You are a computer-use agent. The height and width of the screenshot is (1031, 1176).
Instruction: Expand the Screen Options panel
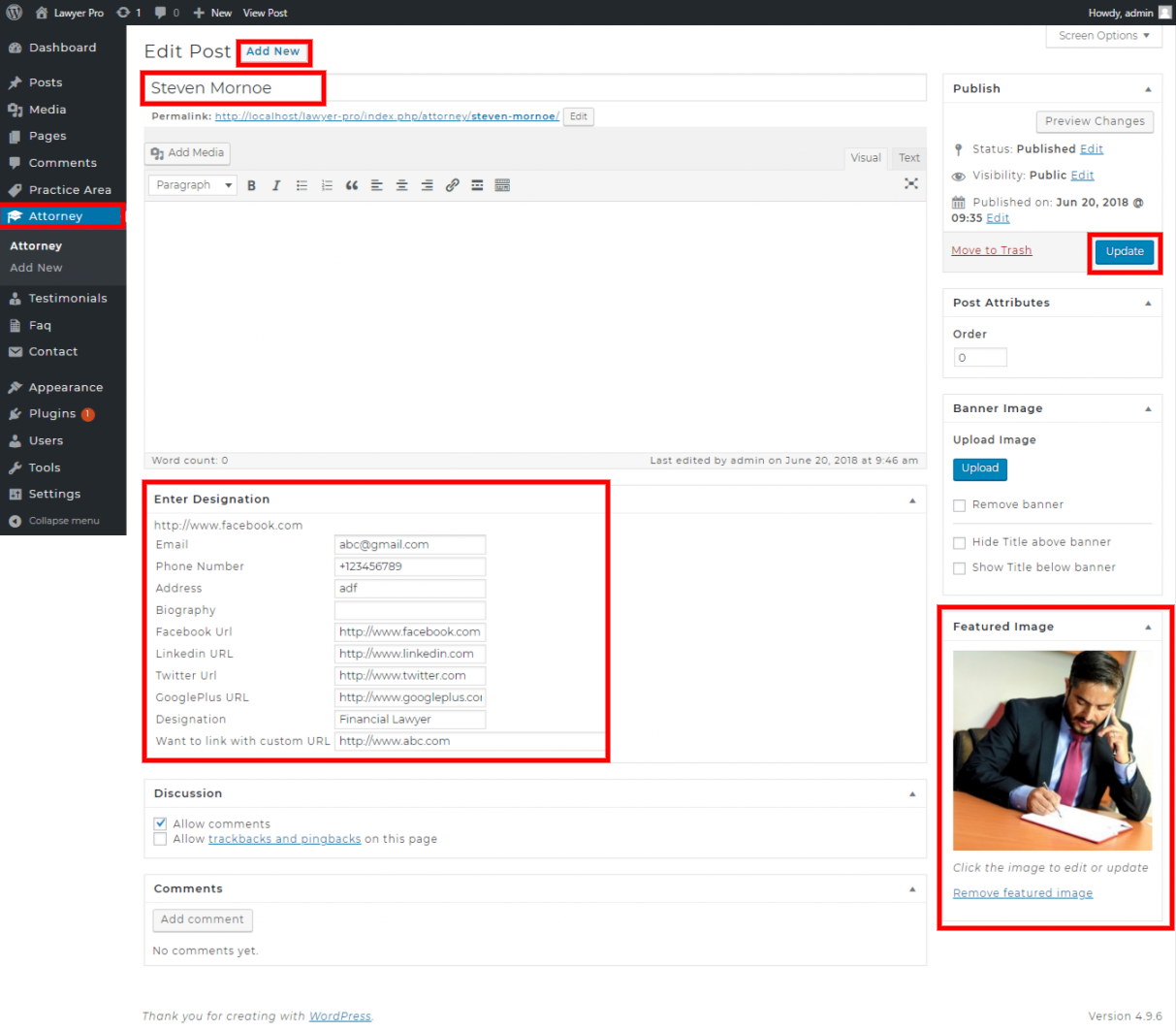pyautogui.click(x=1103, y=36)
